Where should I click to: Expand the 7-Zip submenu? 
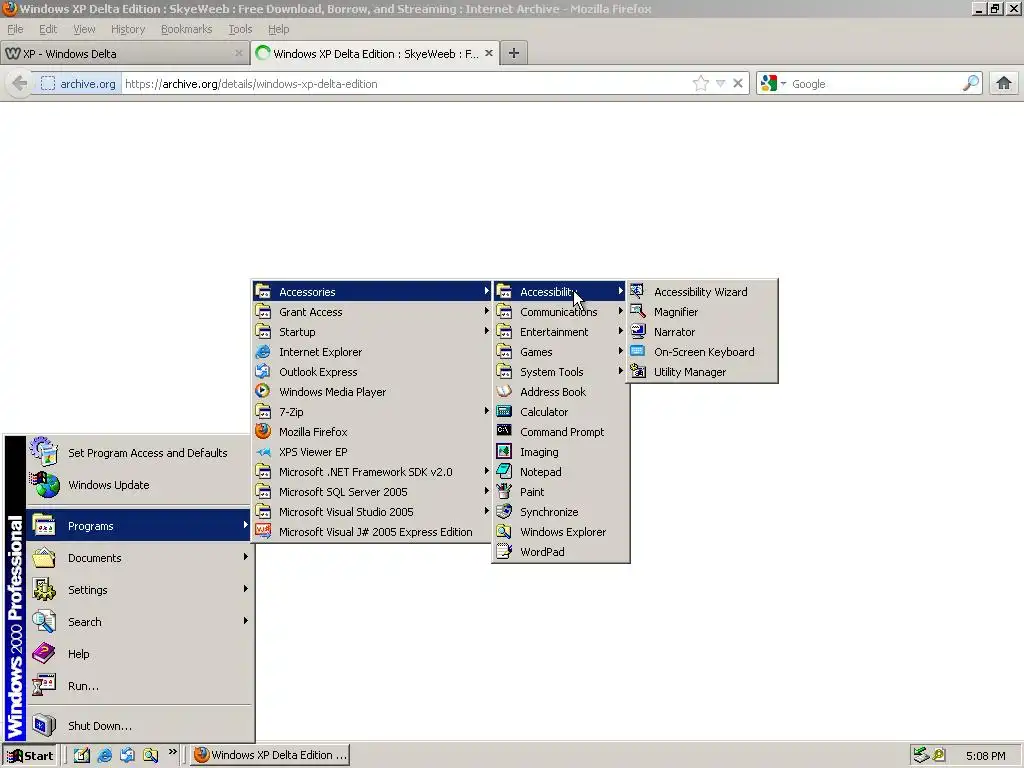tap(372, 412)
